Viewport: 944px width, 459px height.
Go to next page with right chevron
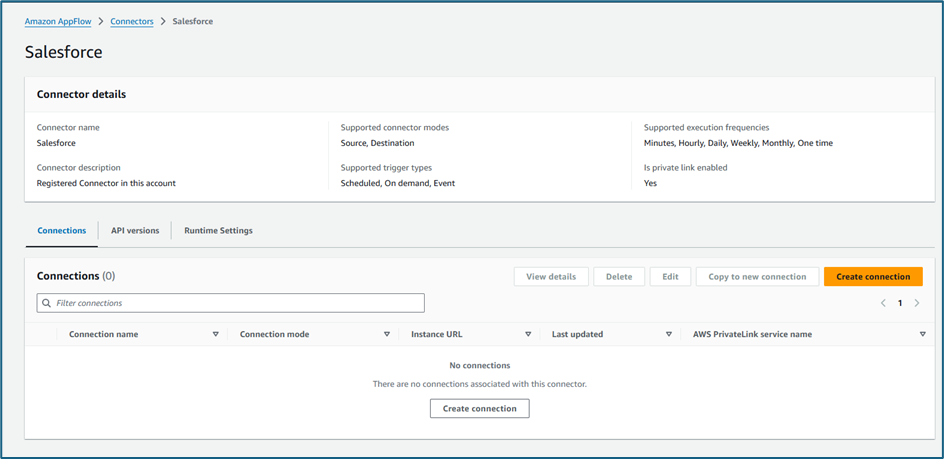917,303
